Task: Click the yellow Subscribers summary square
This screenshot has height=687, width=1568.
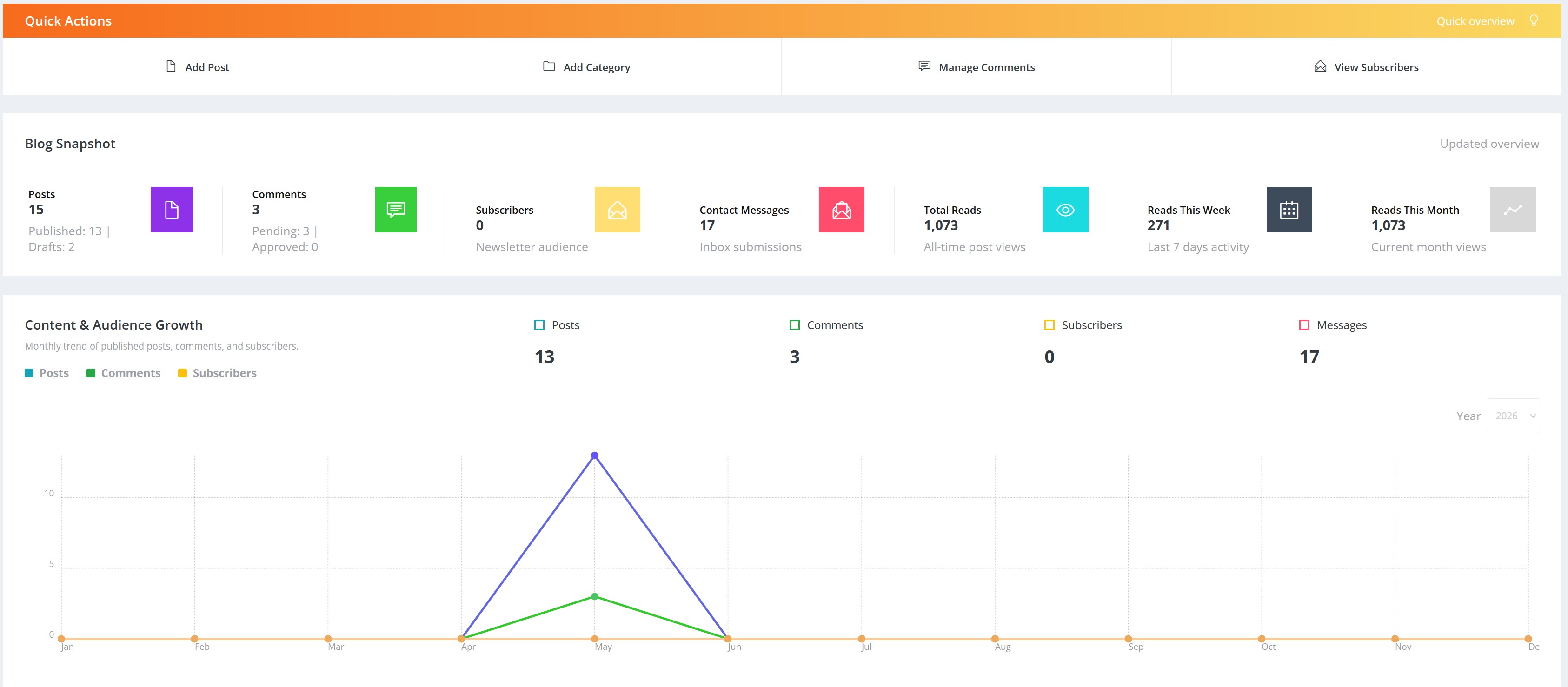Action: tap(1050, 325)
